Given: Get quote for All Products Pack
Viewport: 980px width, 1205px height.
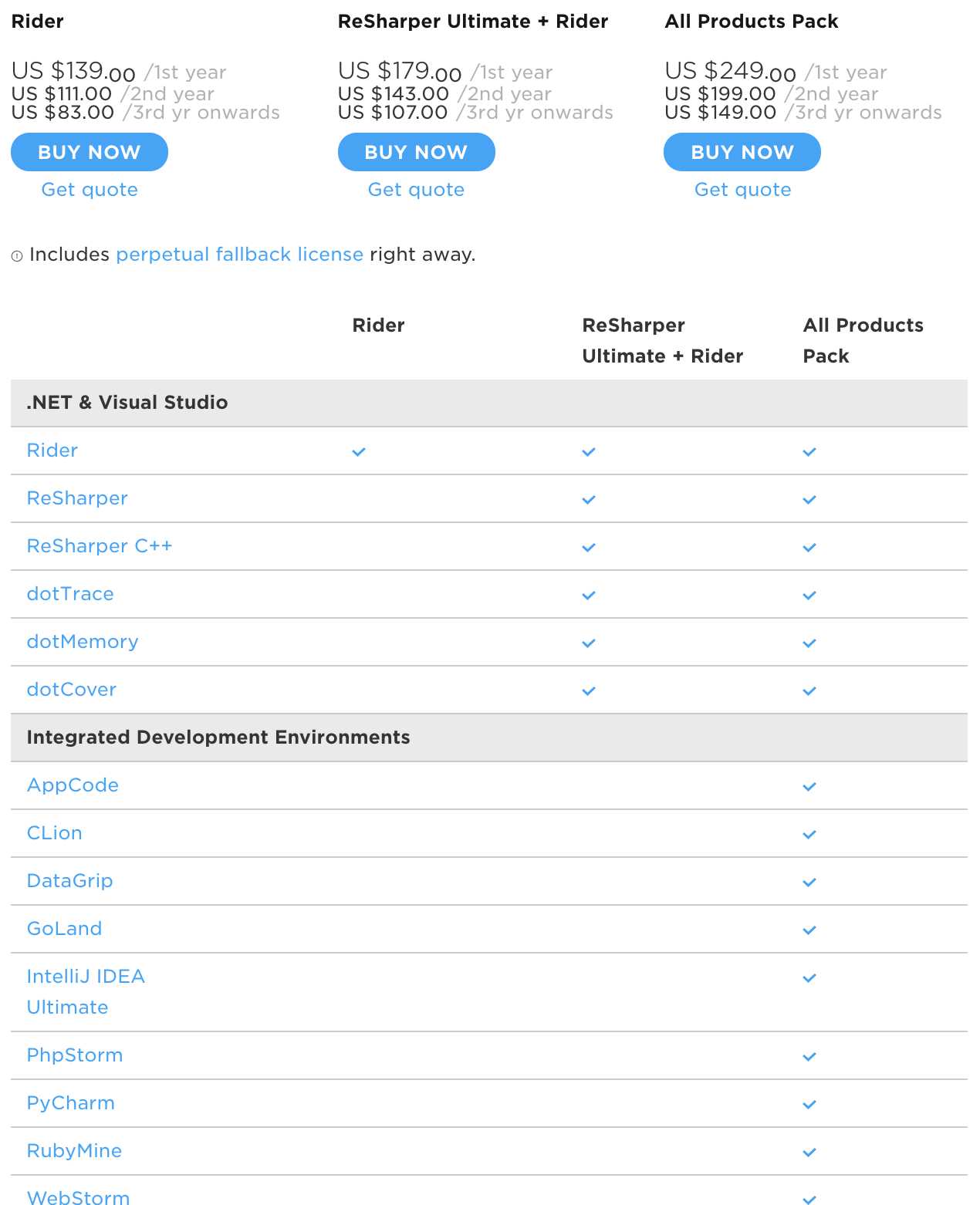Looking at the screenshot, I should point(743,190).
